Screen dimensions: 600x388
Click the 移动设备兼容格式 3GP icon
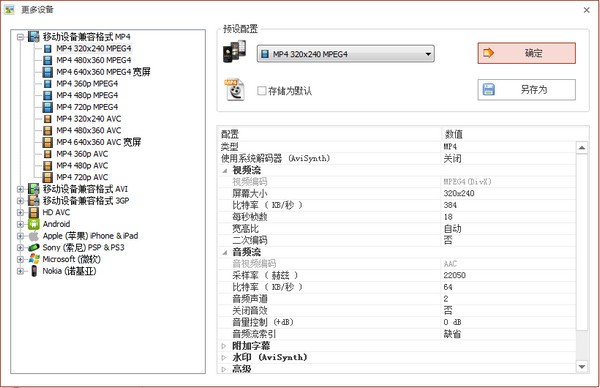click(x=34, y=201)
